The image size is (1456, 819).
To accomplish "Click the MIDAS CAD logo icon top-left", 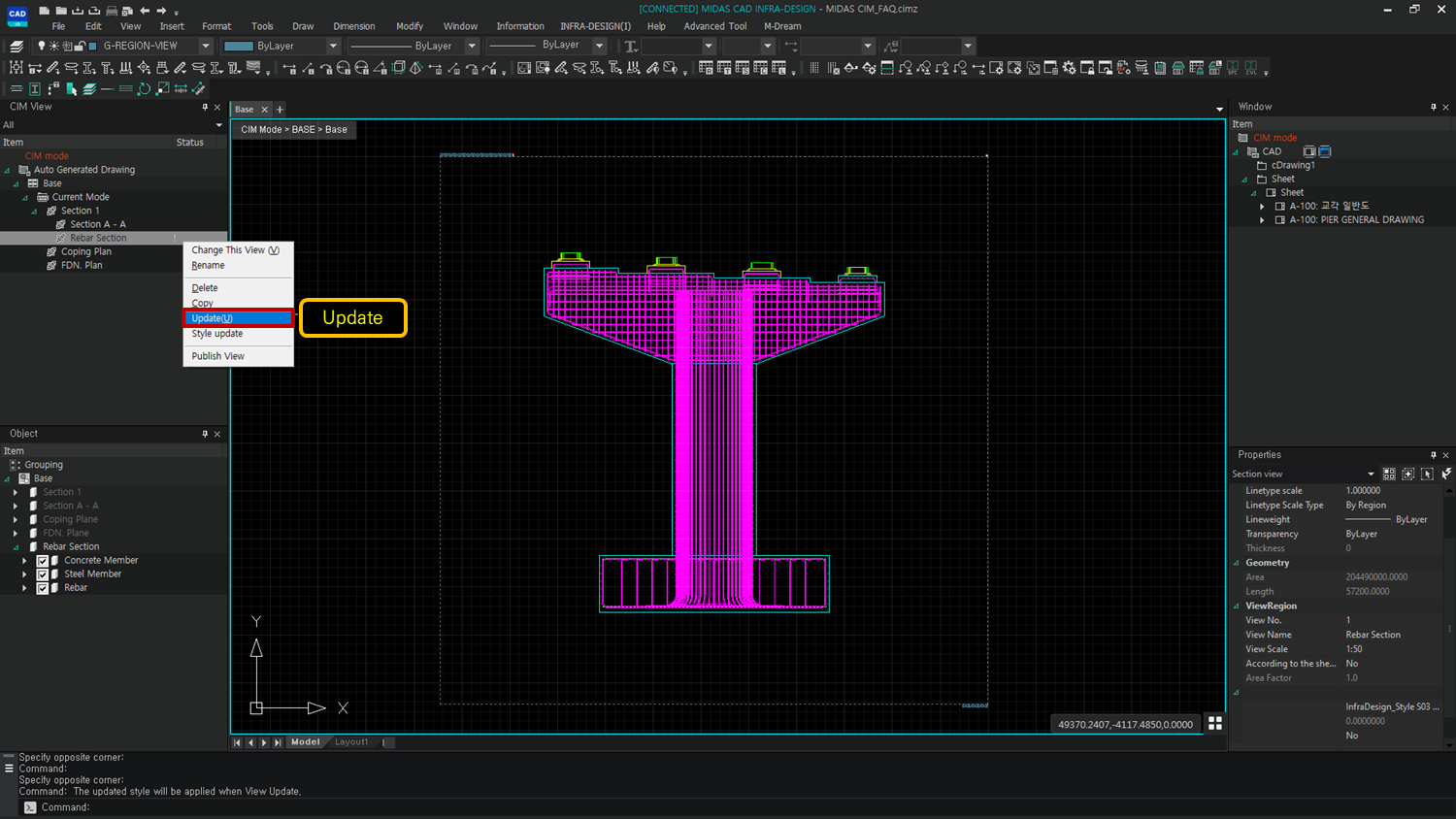I will (x=16, y=15).
